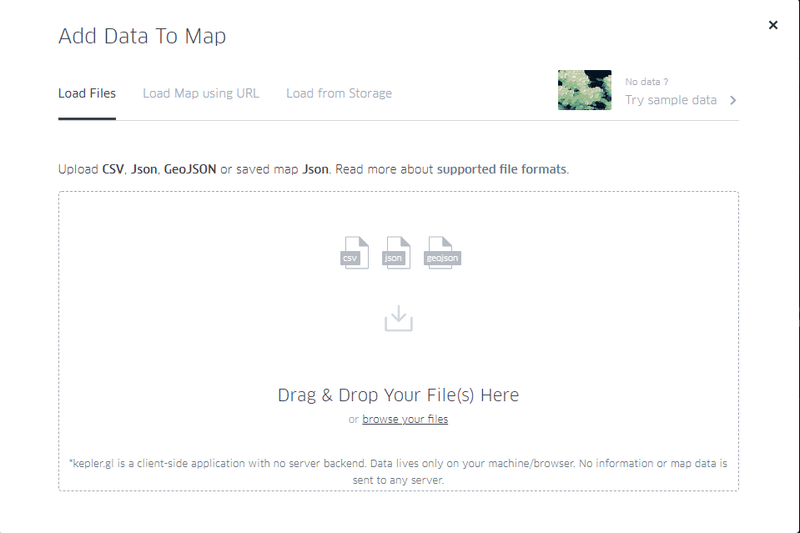Click the kepler.gl client-side disclaimer text

click(398, 471)
